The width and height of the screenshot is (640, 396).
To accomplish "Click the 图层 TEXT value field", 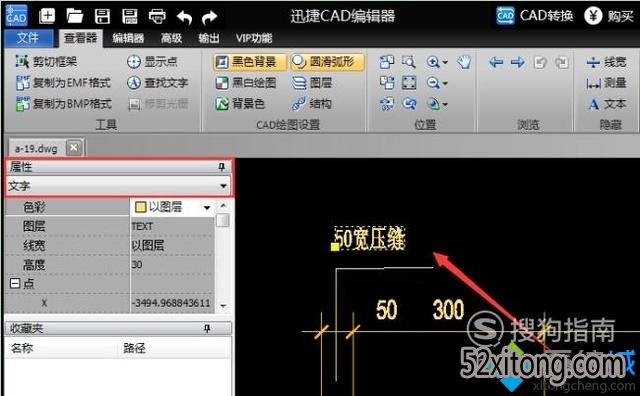I will pos(172,226).
